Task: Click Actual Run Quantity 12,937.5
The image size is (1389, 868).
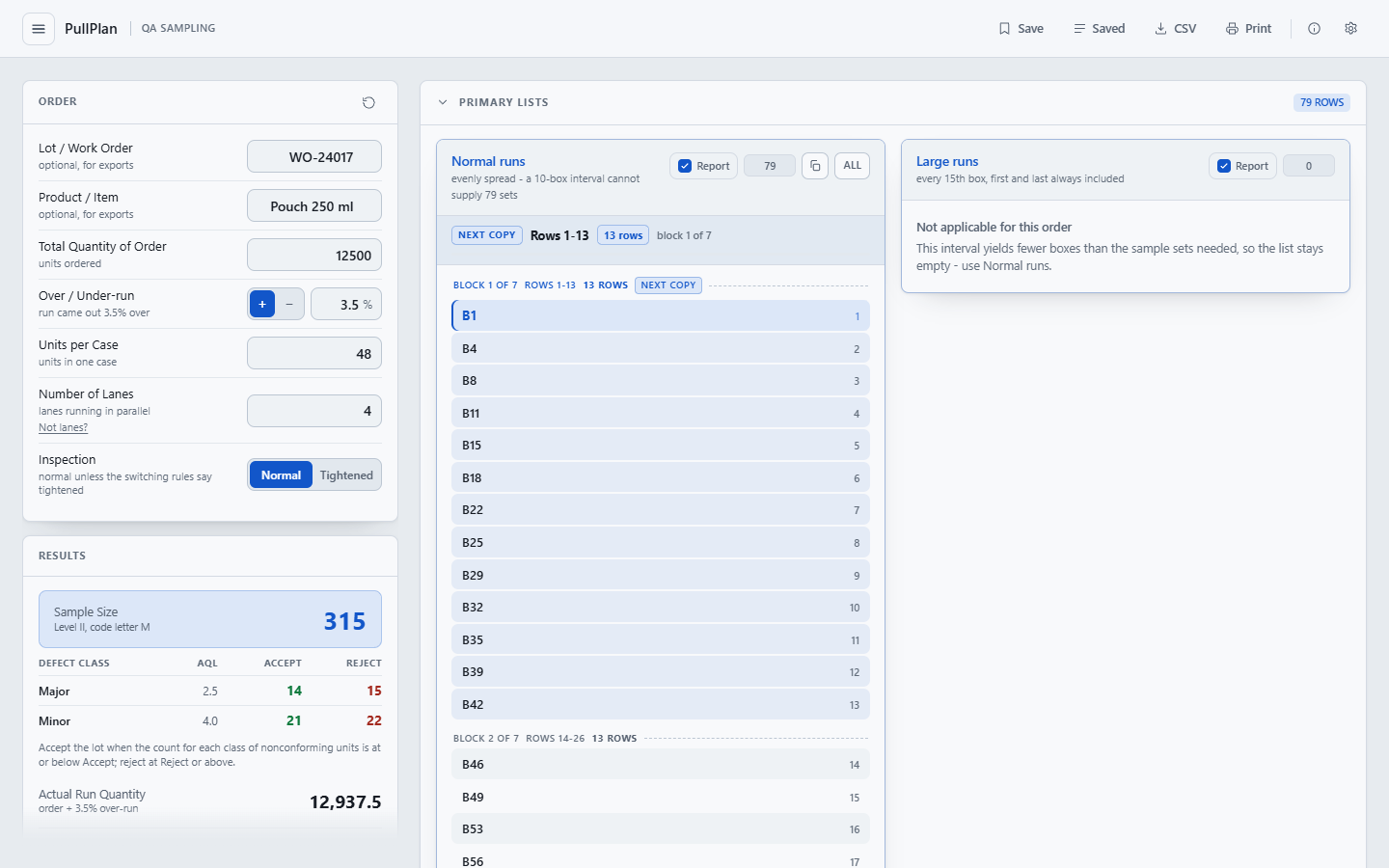Action: (x=345, y=801)
